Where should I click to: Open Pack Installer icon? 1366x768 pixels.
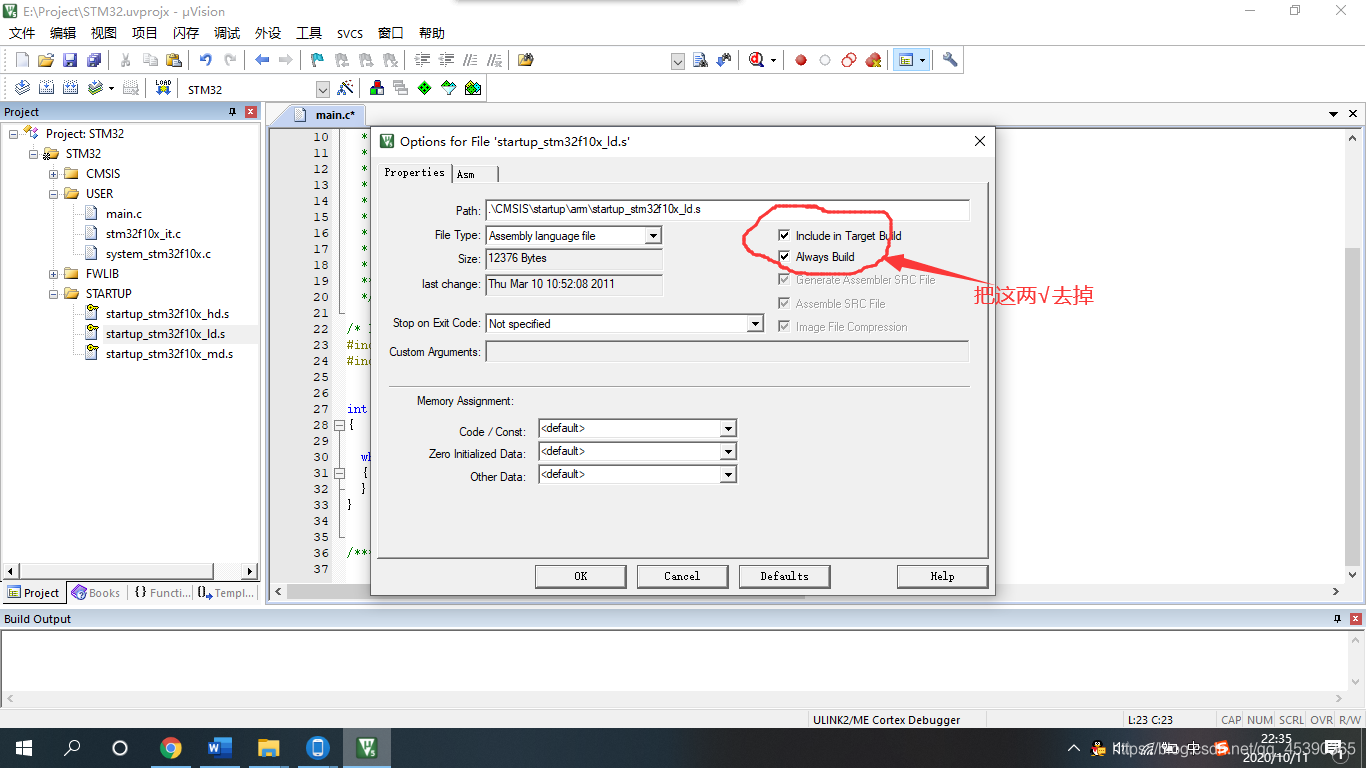pos(473,88)
